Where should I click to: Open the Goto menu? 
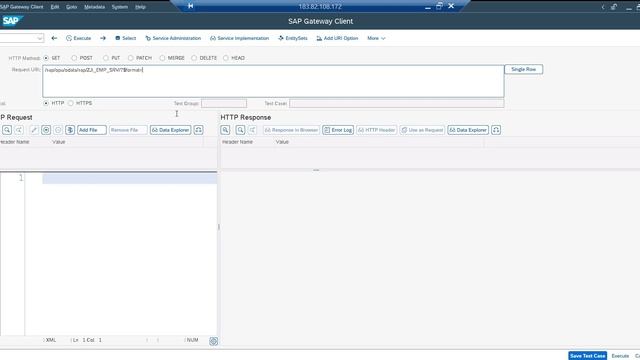pos(71,7)
